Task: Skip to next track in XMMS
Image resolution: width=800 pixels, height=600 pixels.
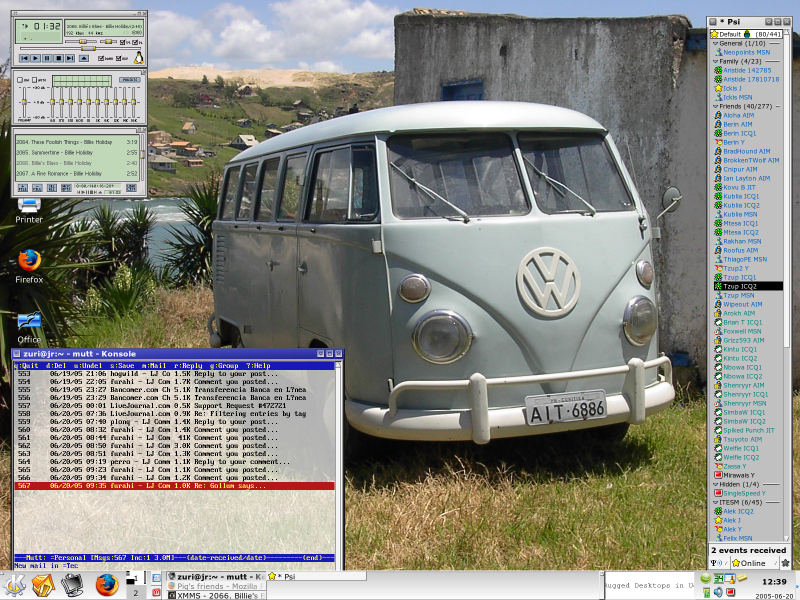Action: coord(70,58)
